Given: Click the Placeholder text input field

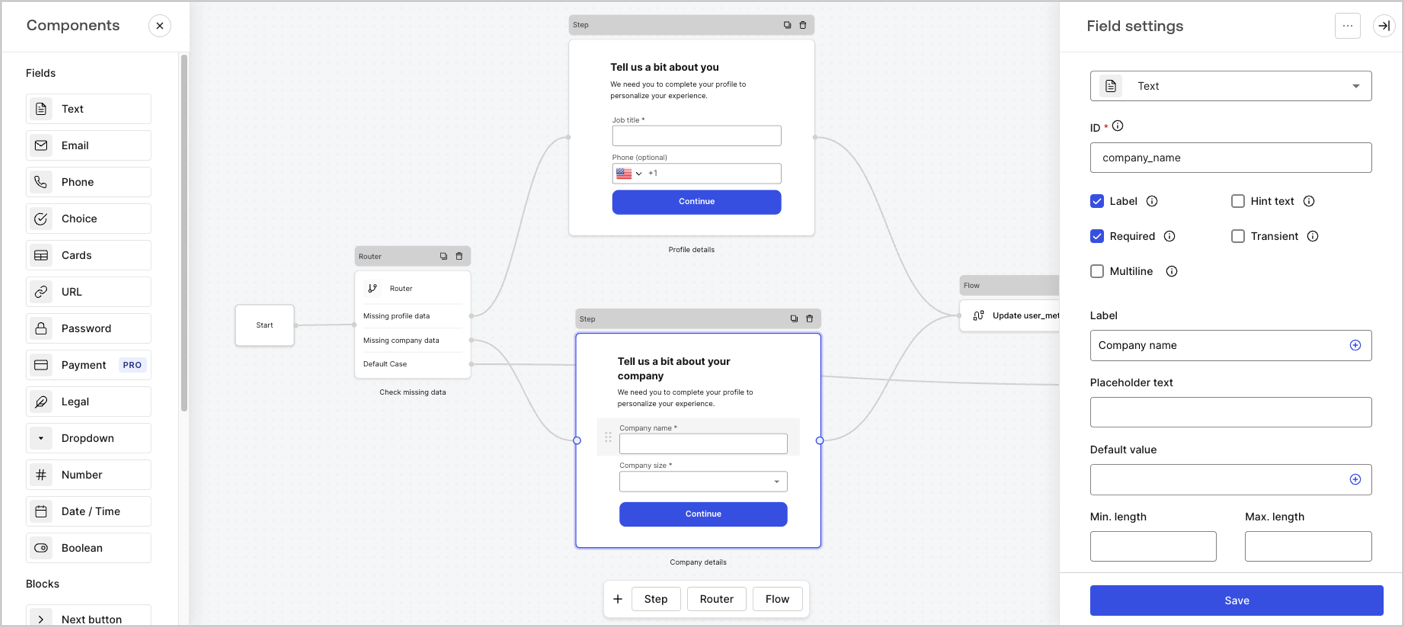Looking at the screenshot, I should pyautogui.click(x=1230, y=412).
